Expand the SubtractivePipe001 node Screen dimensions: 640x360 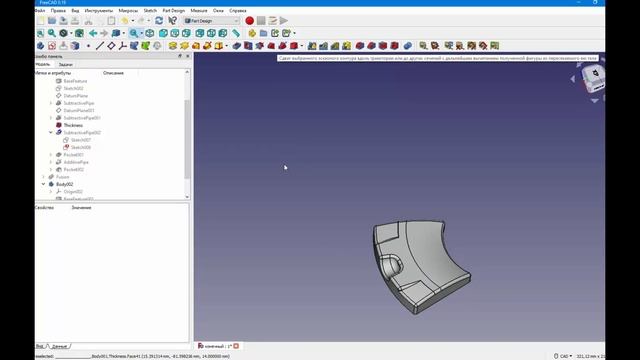(x=51, y=118)
